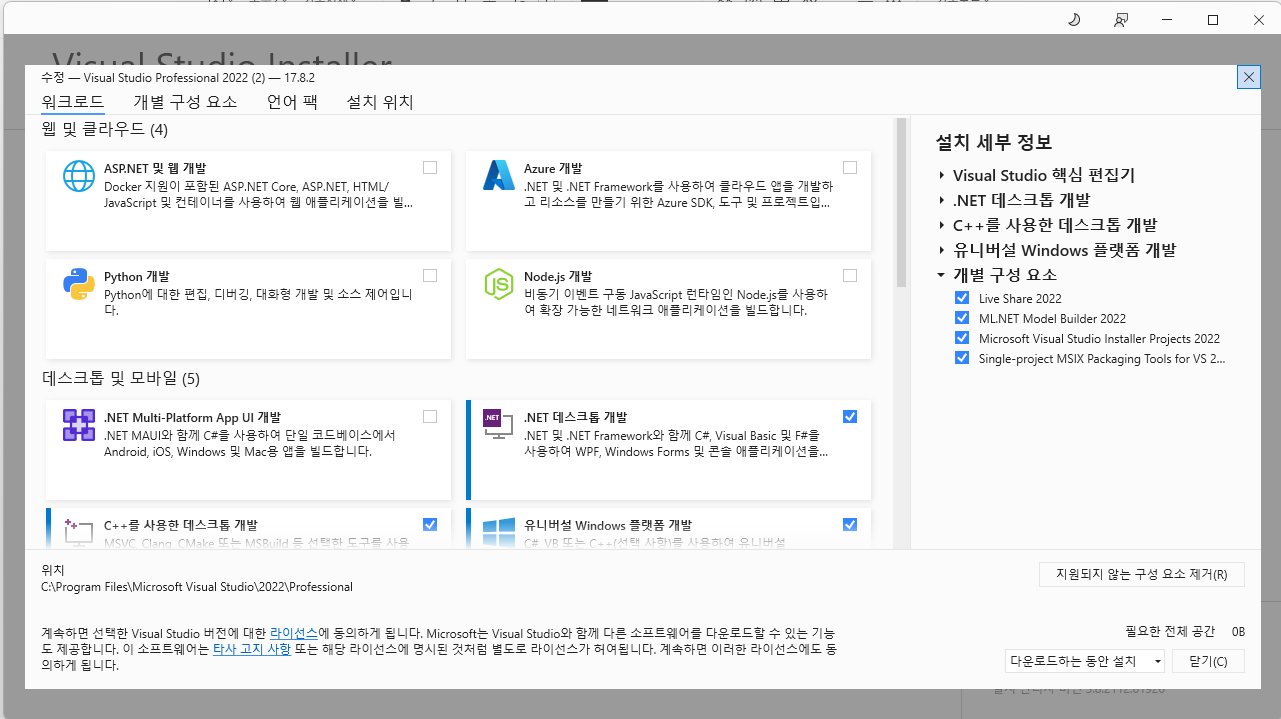The image size is (1281, 719).
Task: Check the .NET Multi-Platform App UI checkbox
Action: tap(430, 417)
